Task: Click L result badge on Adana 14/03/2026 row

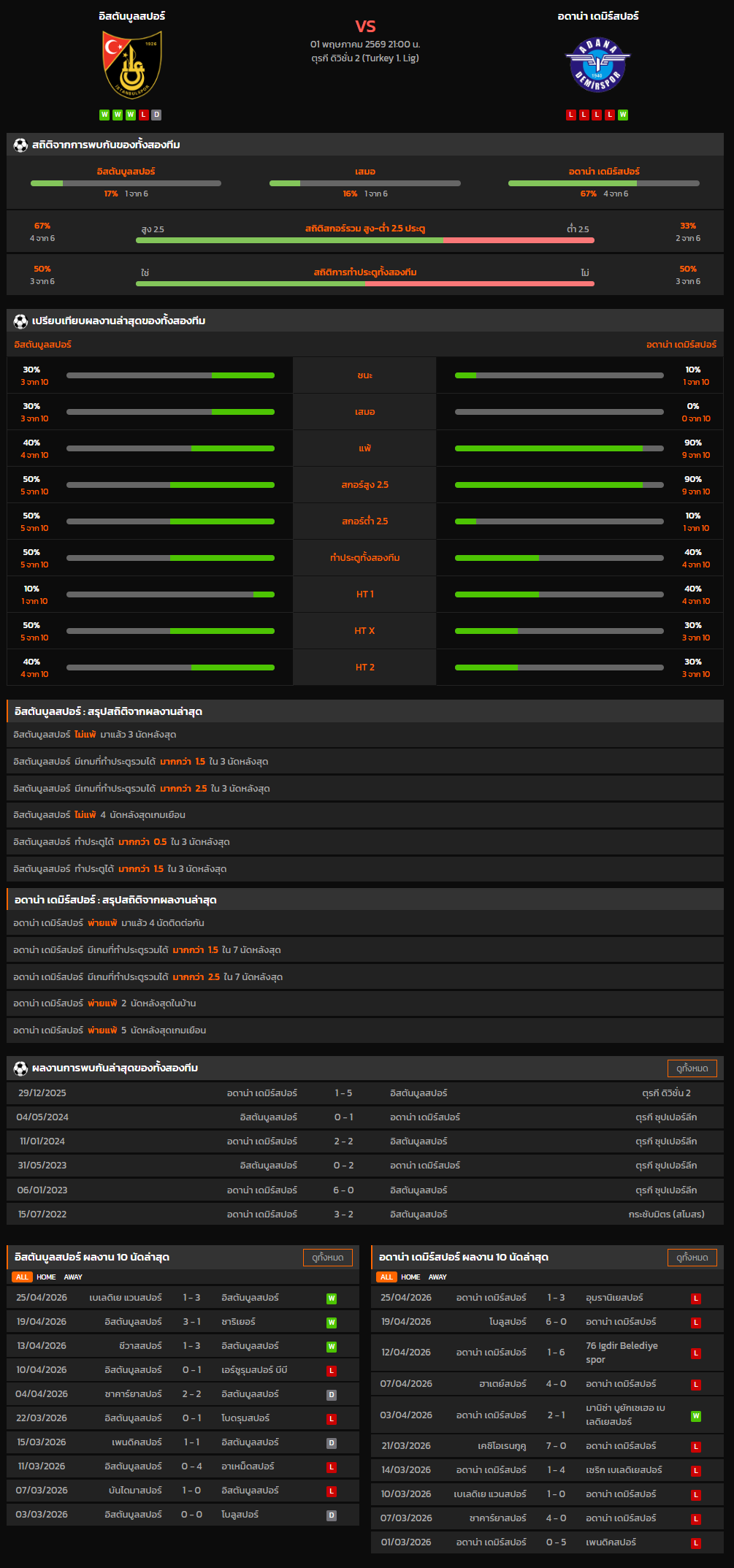Action: pos(696,1471)
